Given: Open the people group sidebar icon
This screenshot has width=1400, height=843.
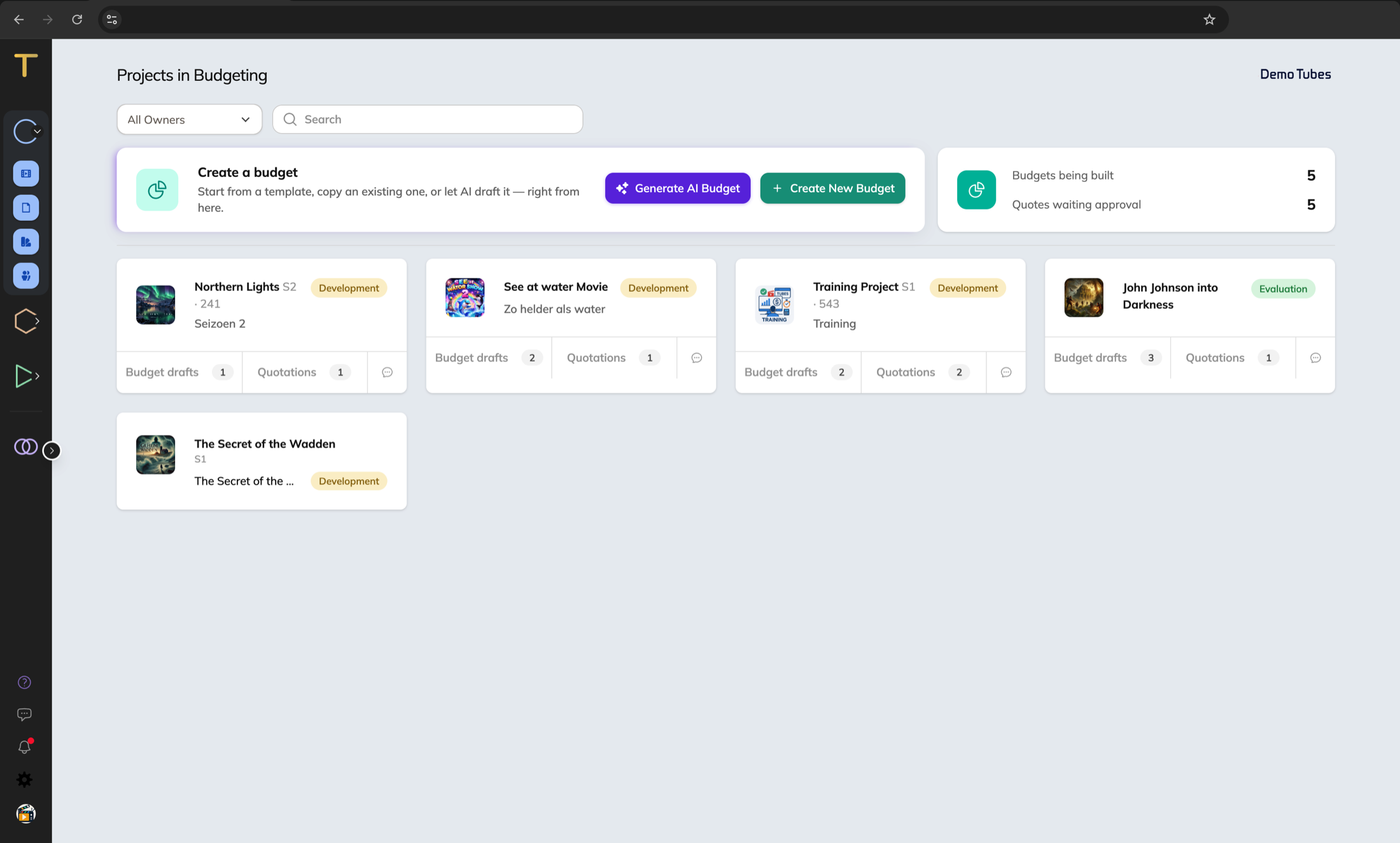Looking at the screenshot, I should (26, 276).
